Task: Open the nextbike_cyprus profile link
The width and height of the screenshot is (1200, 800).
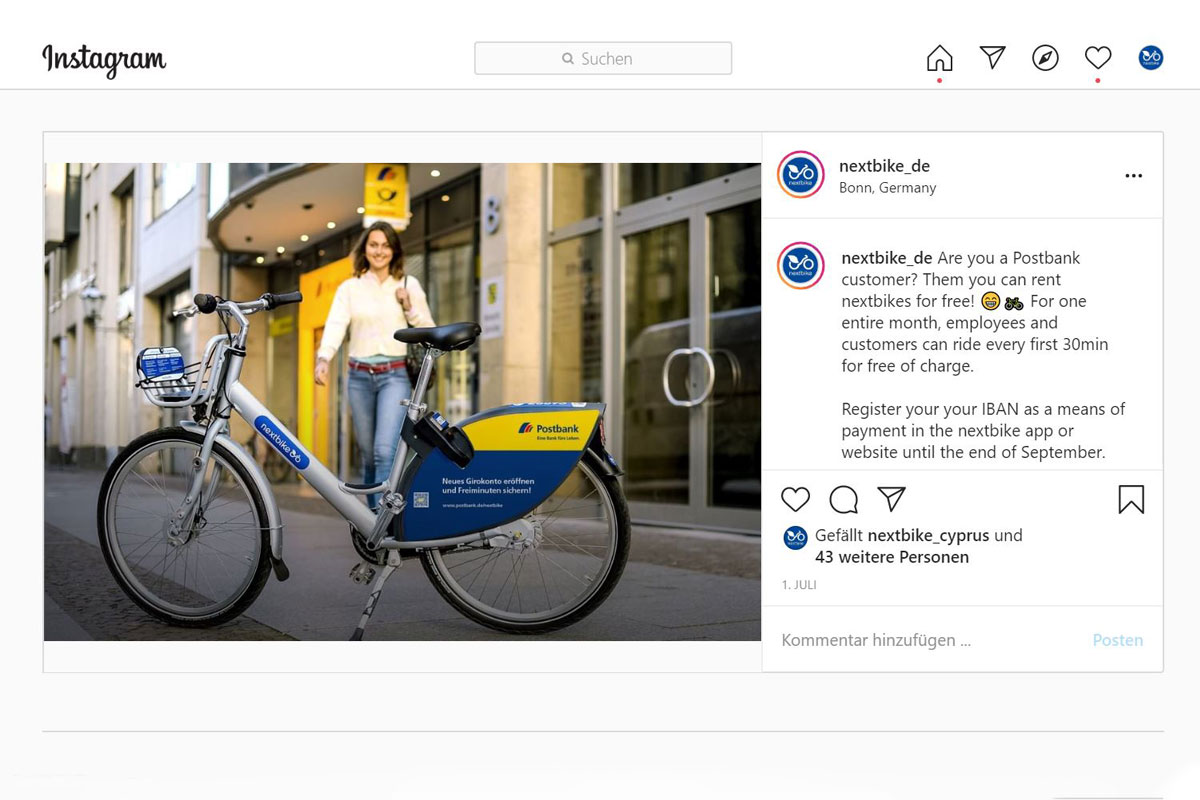Action: [928, 536]
